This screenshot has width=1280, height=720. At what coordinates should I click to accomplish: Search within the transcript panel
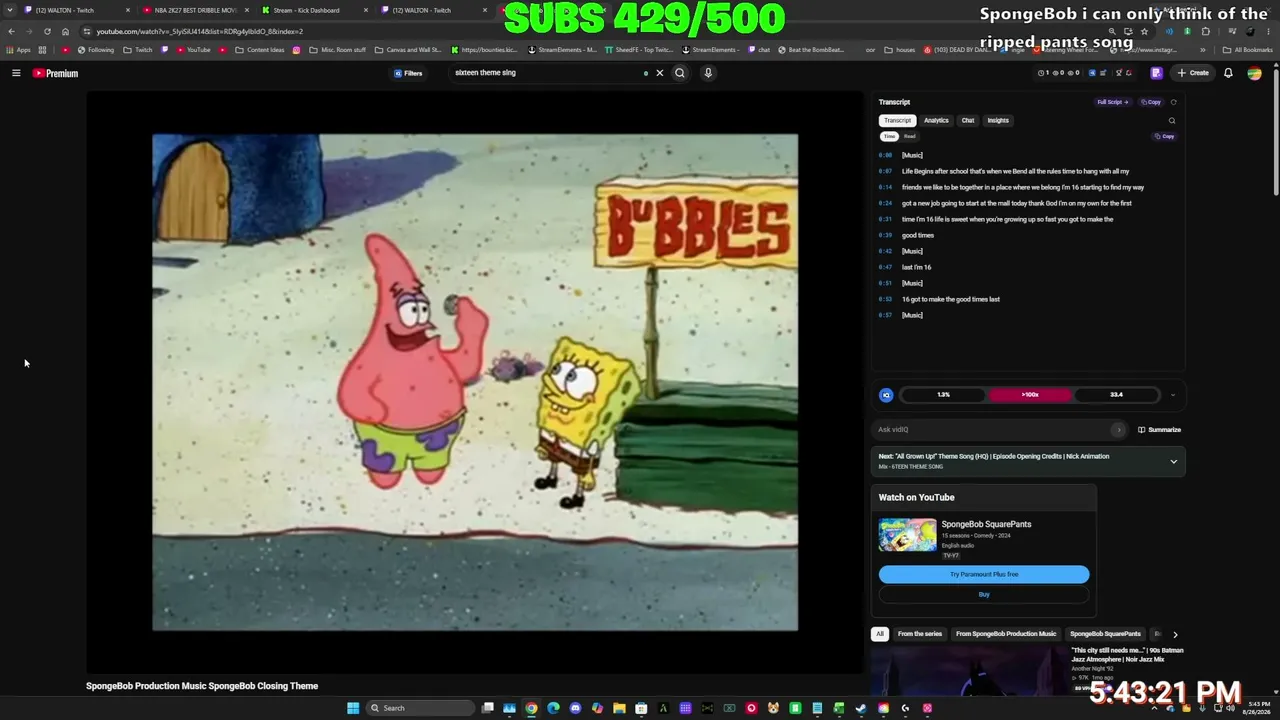point(1172,121)
